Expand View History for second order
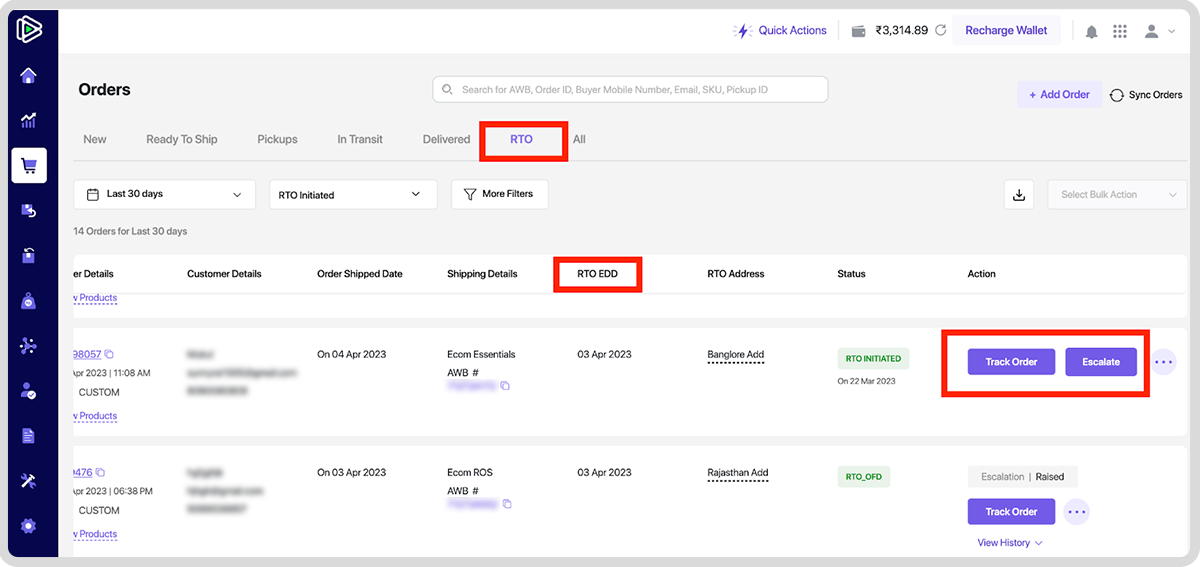The width and height of the screenshot is (1200, 567). click(1010, 543)
